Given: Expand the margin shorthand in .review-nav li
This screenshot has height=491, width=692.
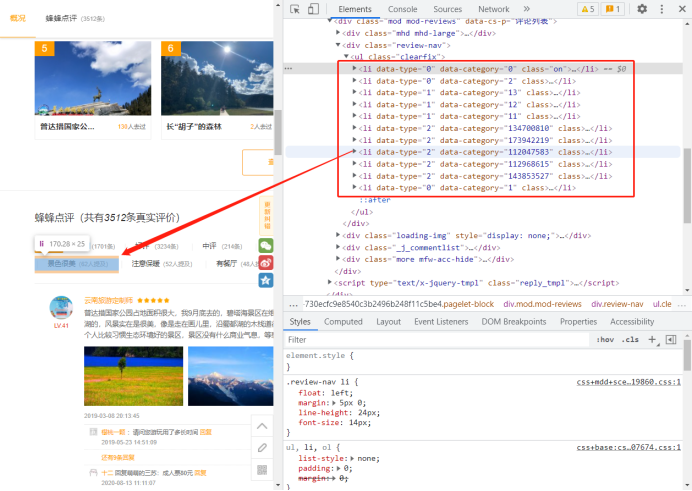Looking at the screenshot, I should (334, 403).
